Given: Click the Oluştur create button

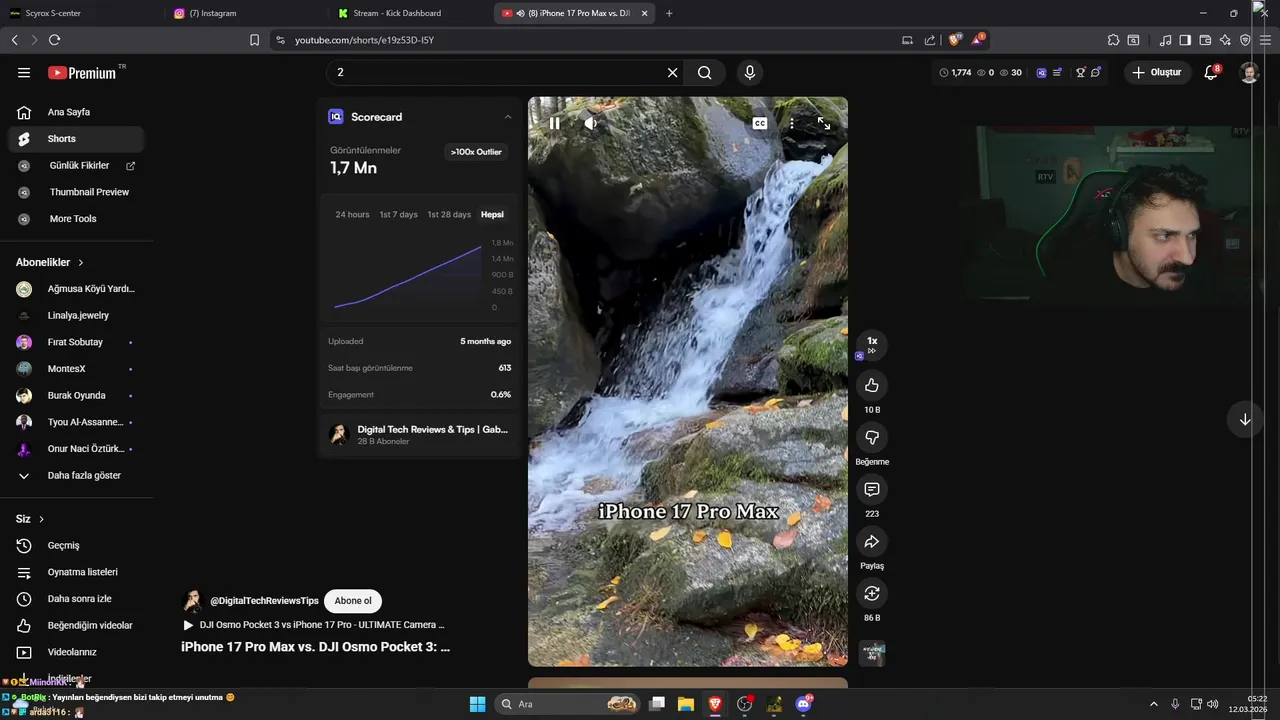Looking at the screenshot, I should pos(1157,72).
